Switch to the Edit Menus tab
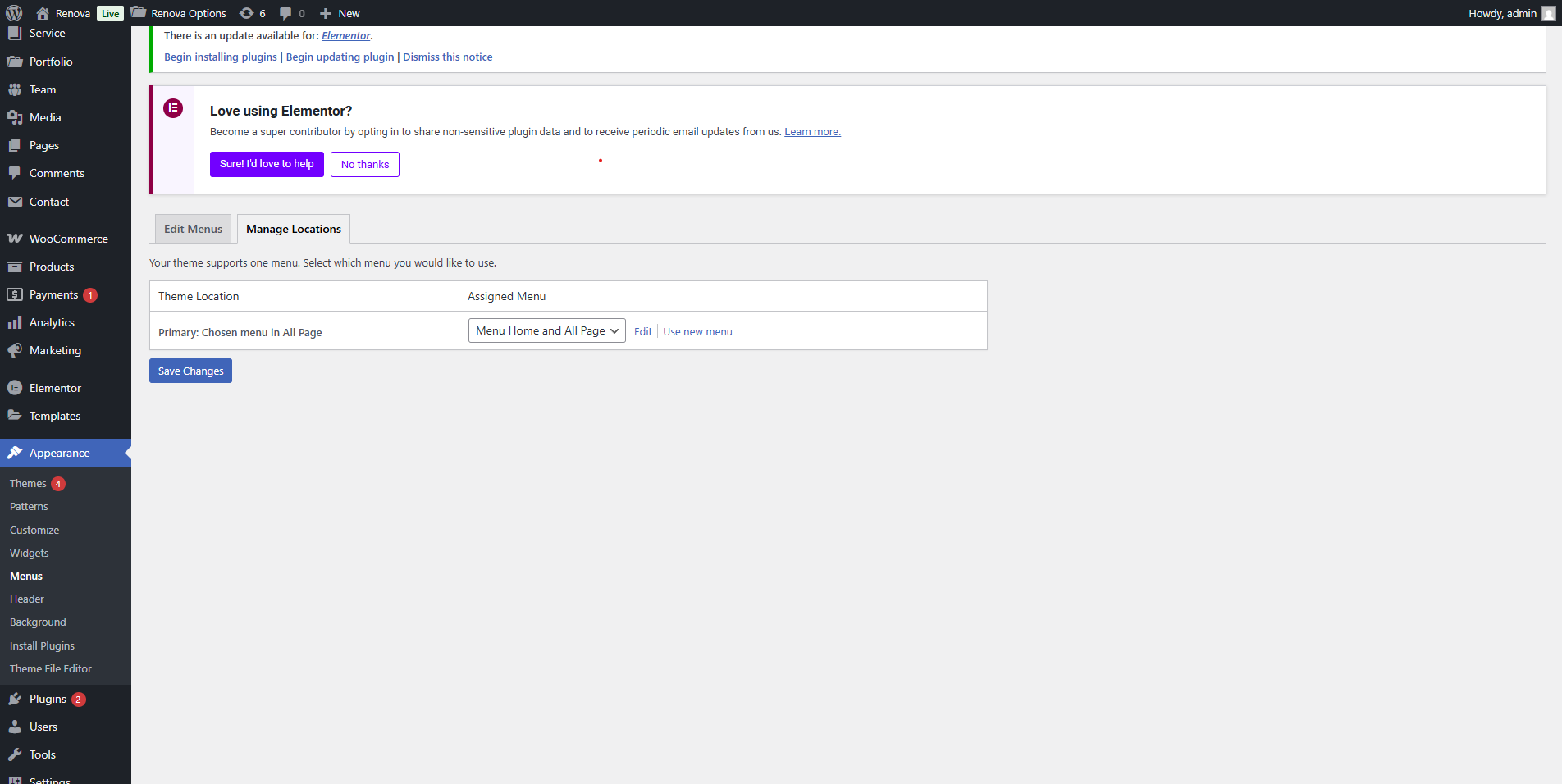The image size is (1562, 784). (193, 229)
